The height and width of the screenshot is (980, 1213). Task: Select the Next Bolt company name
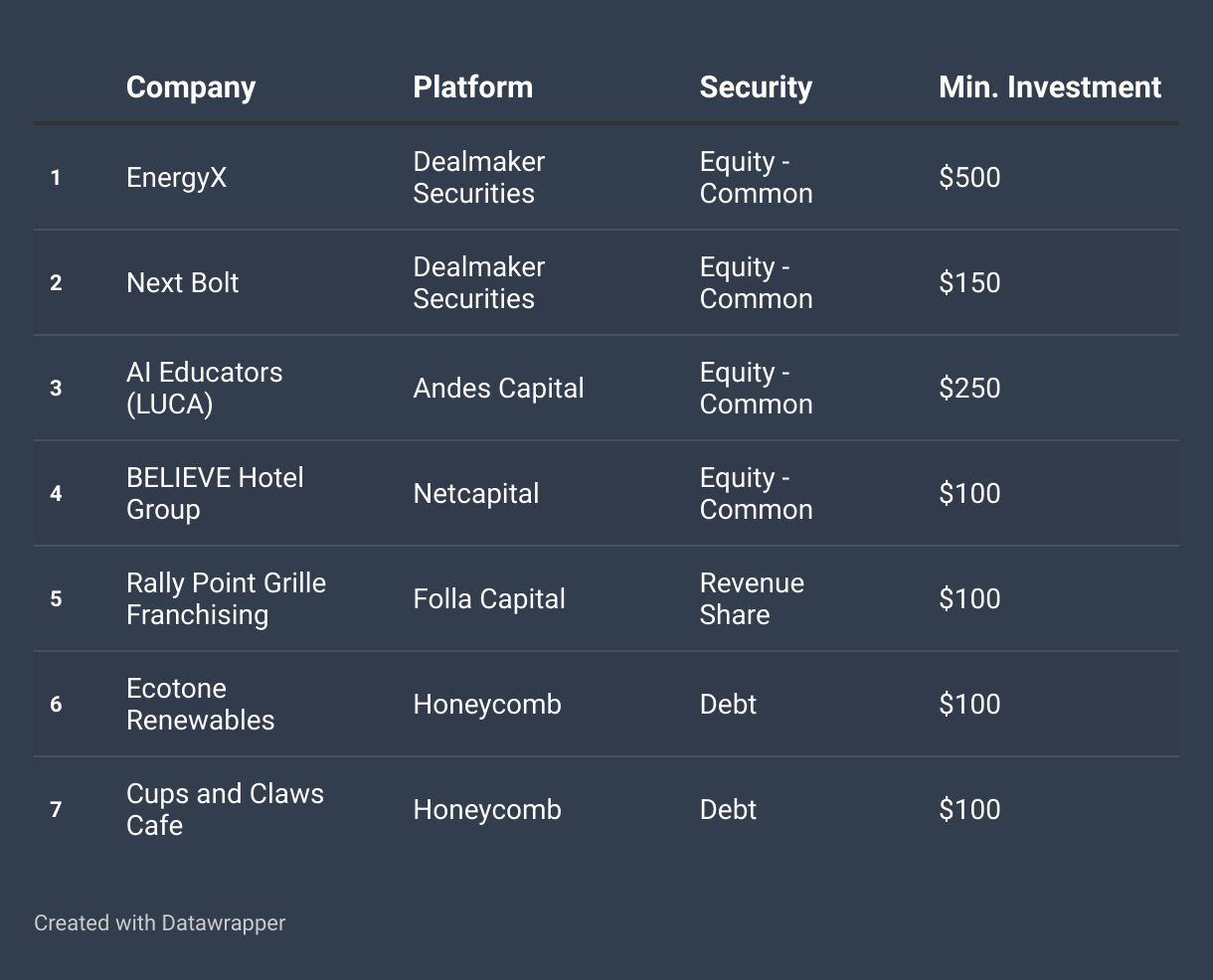click(183, 283)
